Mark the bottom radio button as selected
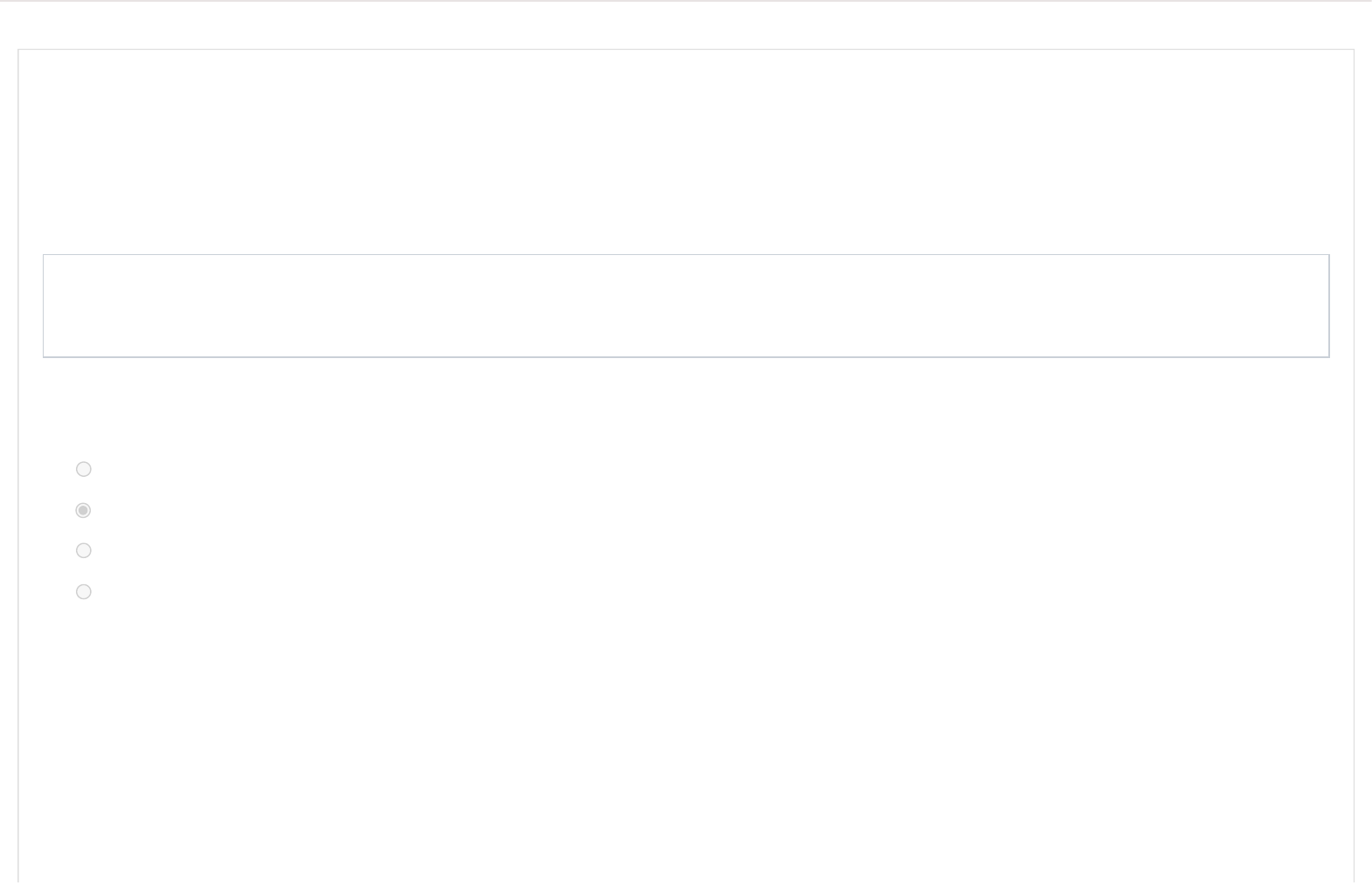 tap(84, 591)
